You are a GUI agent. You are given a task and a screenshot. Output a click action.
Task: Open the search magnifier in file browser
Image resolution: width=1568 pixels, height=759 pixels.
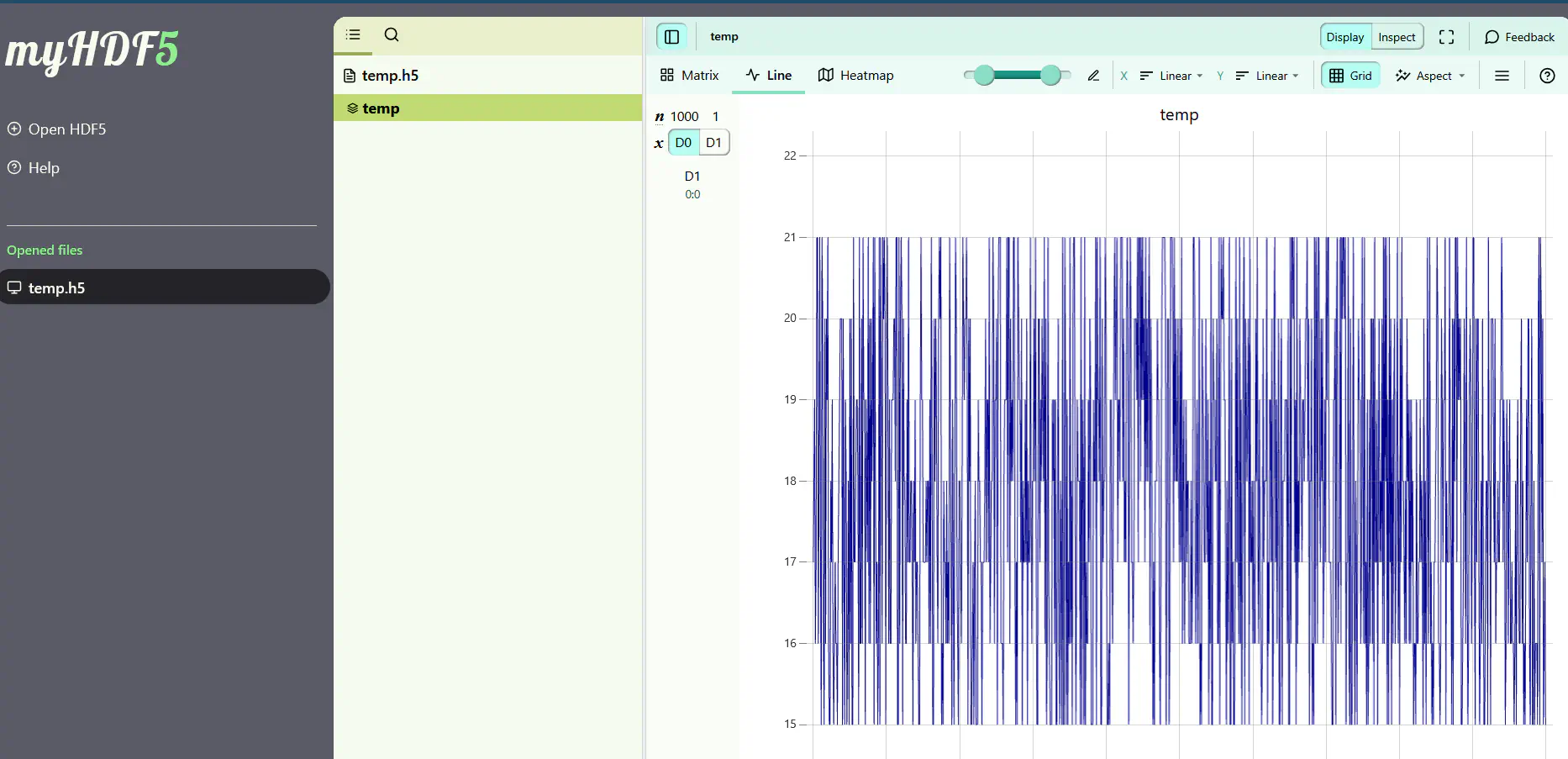(x=392, y=35)
